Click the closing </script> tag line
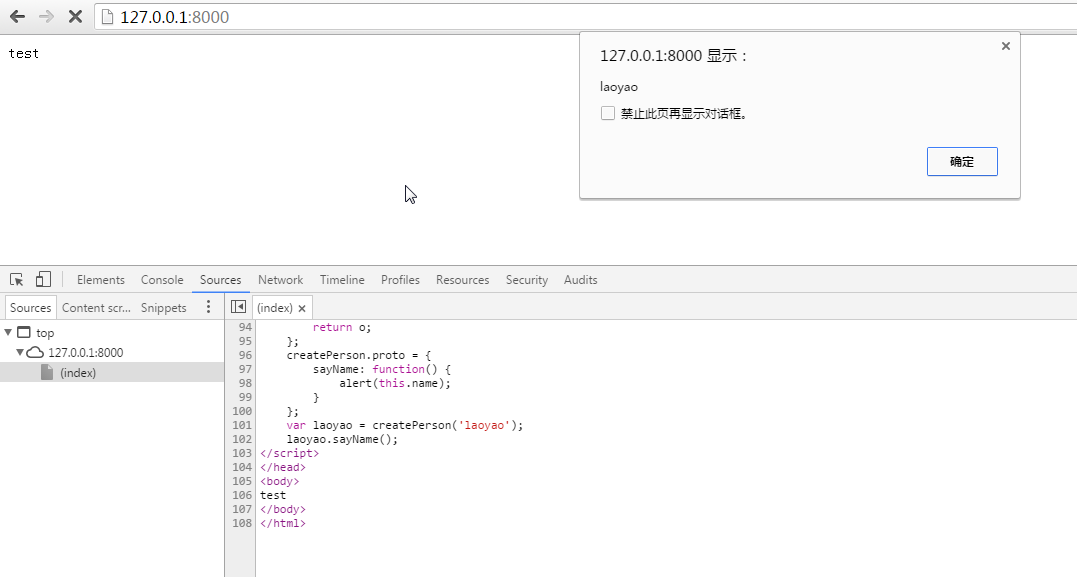 (289, 453)
